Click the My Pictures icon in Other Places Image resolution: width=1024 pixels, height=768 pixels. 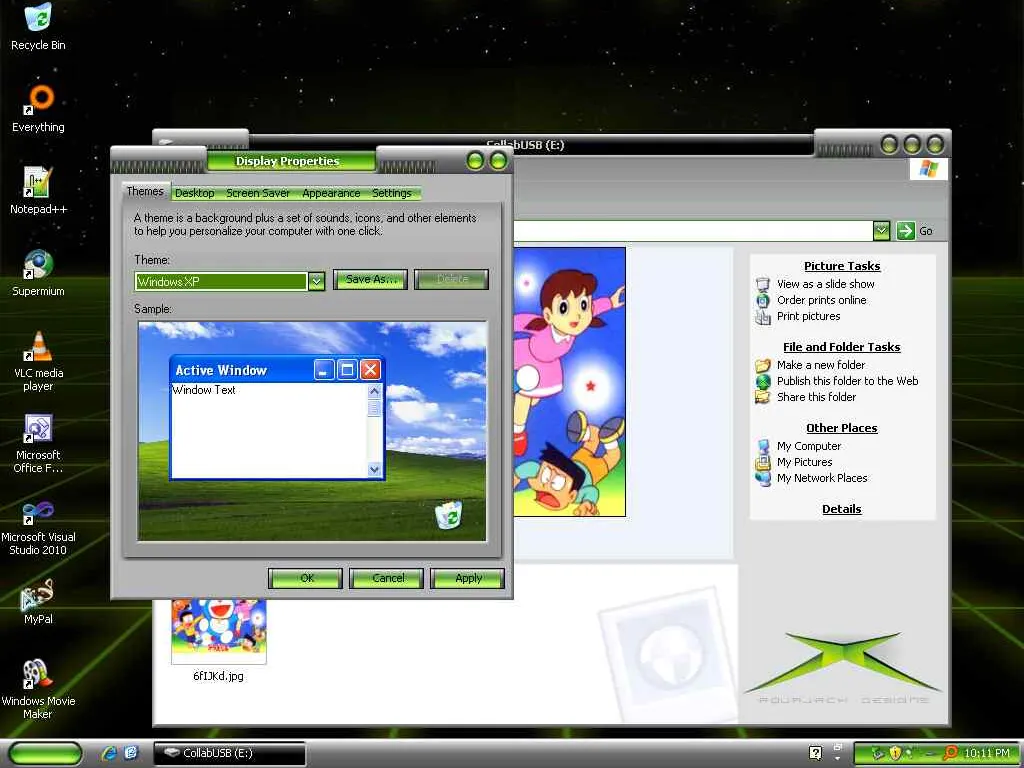[x=762, y=462]
